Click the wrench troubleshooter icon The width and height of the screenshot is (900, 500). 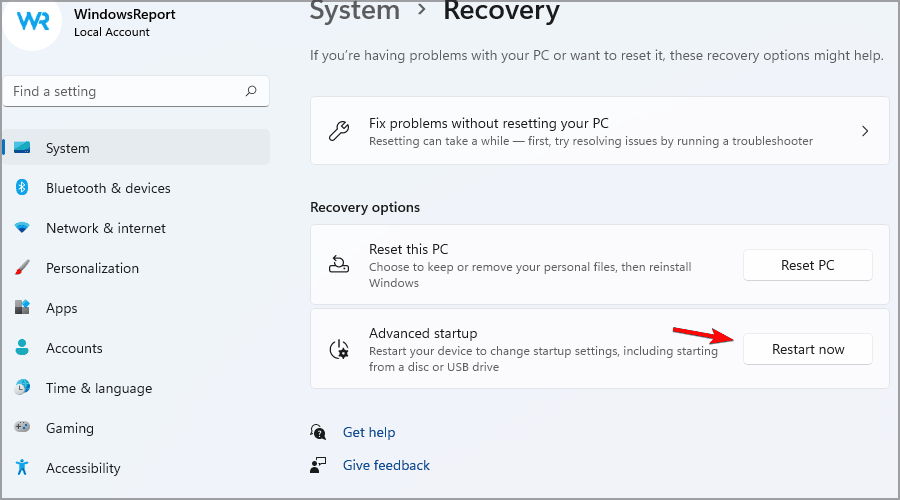coord(339,131)
